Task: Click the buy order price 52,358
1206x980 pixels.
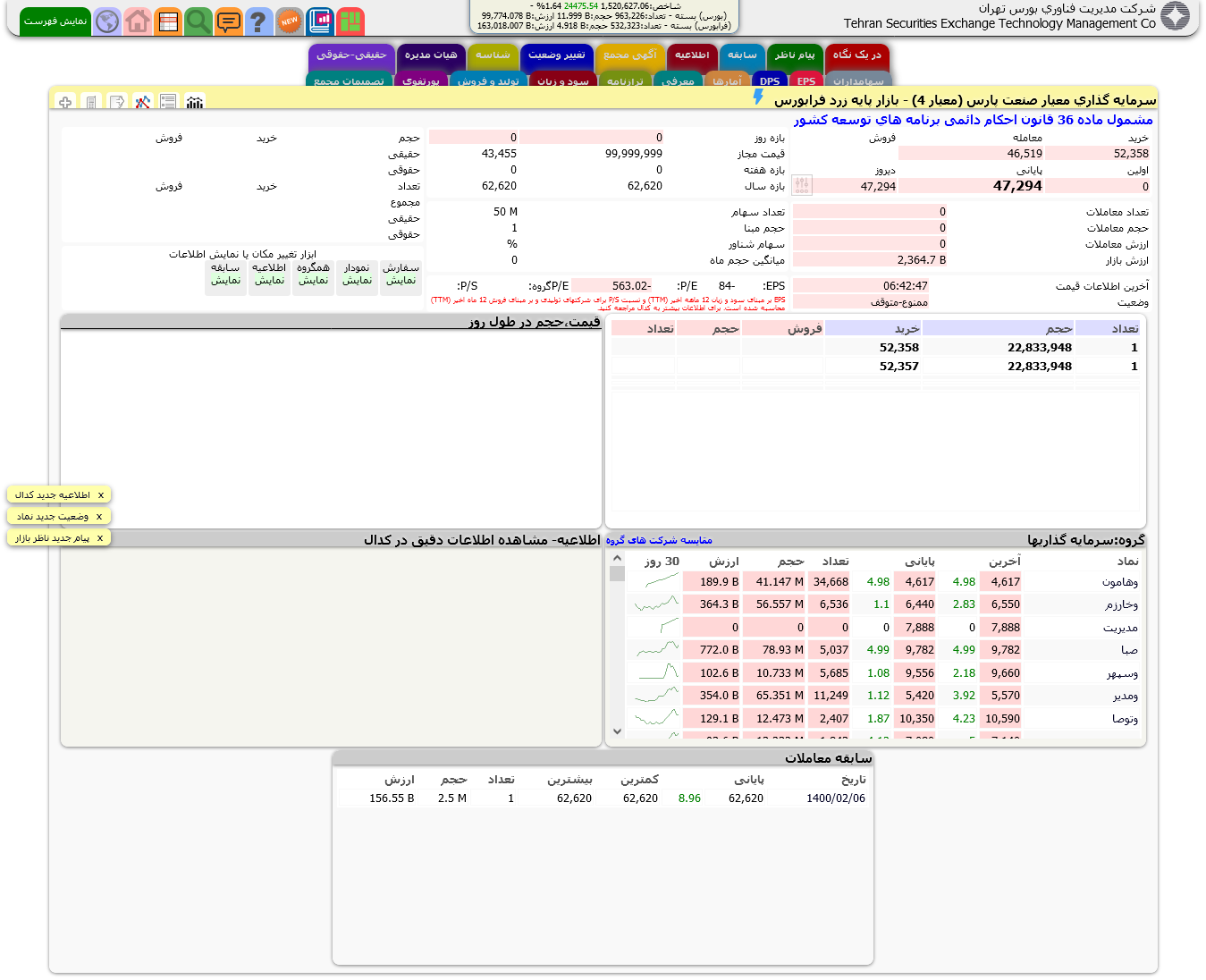Action: tap(899, 348)
